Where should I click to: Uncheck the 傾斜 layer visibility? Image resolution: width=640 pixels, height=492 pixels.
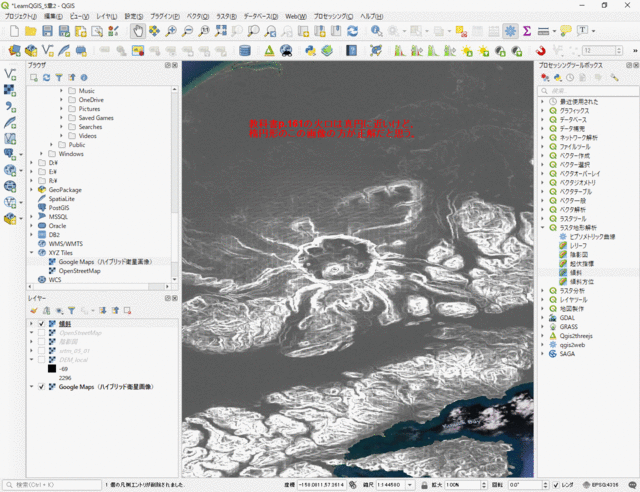pyautogui.click(x=41, y=324)
